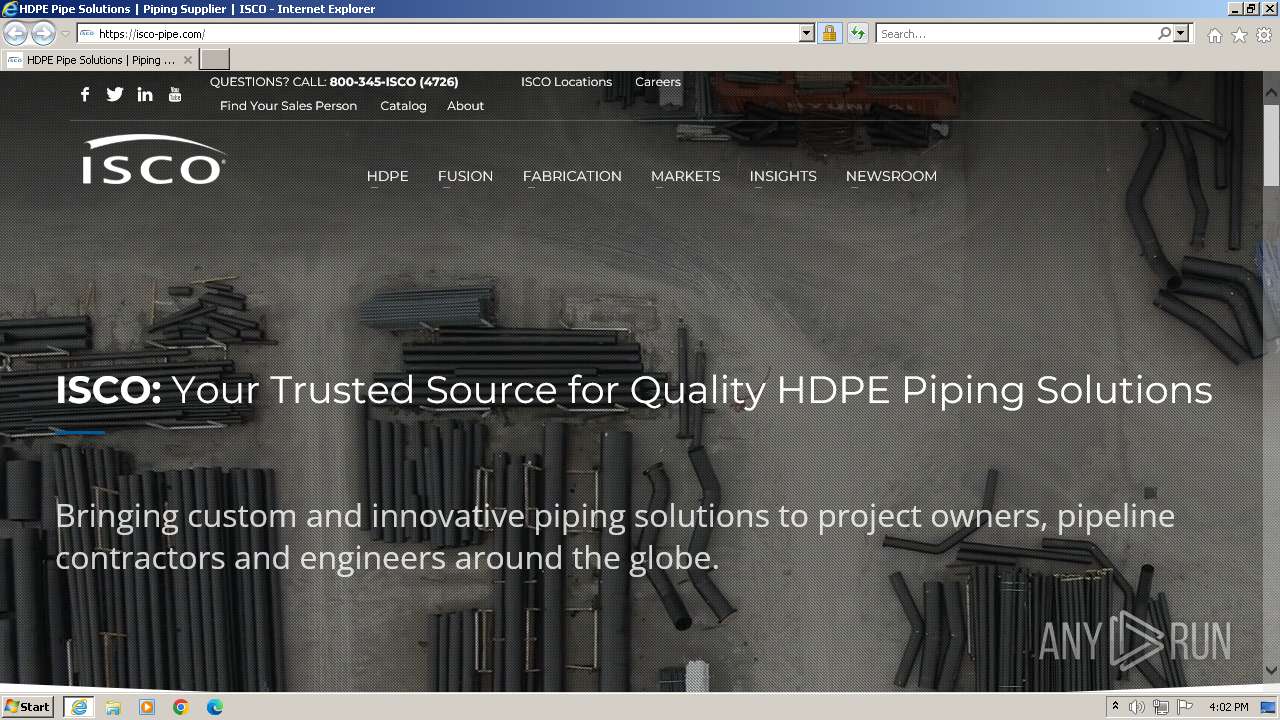Open Careers link
The image size is (1280, 720).
(658, 82)
